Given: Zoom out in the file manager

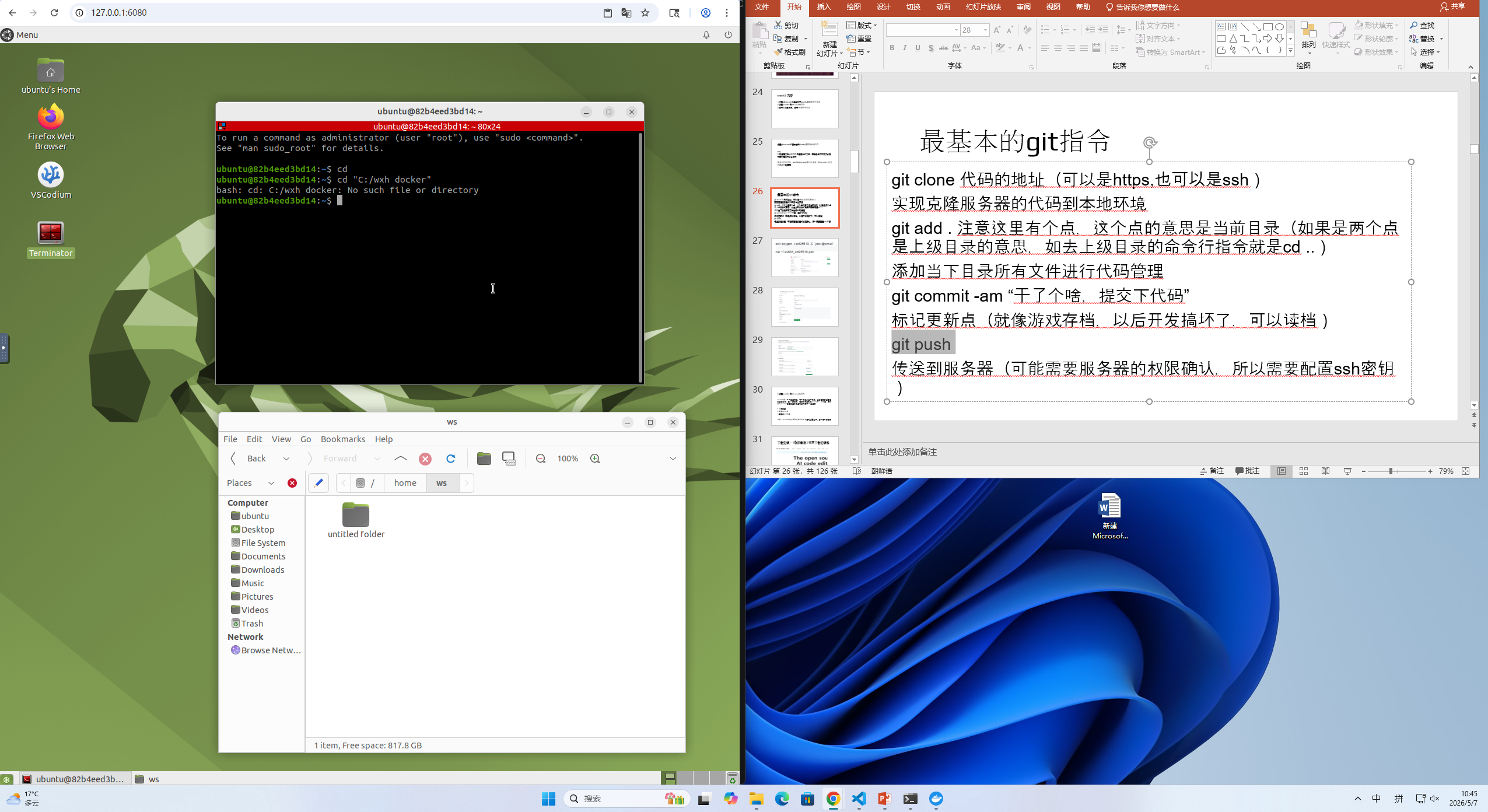Looking at the screenshot, I should [x=541, y=459].
